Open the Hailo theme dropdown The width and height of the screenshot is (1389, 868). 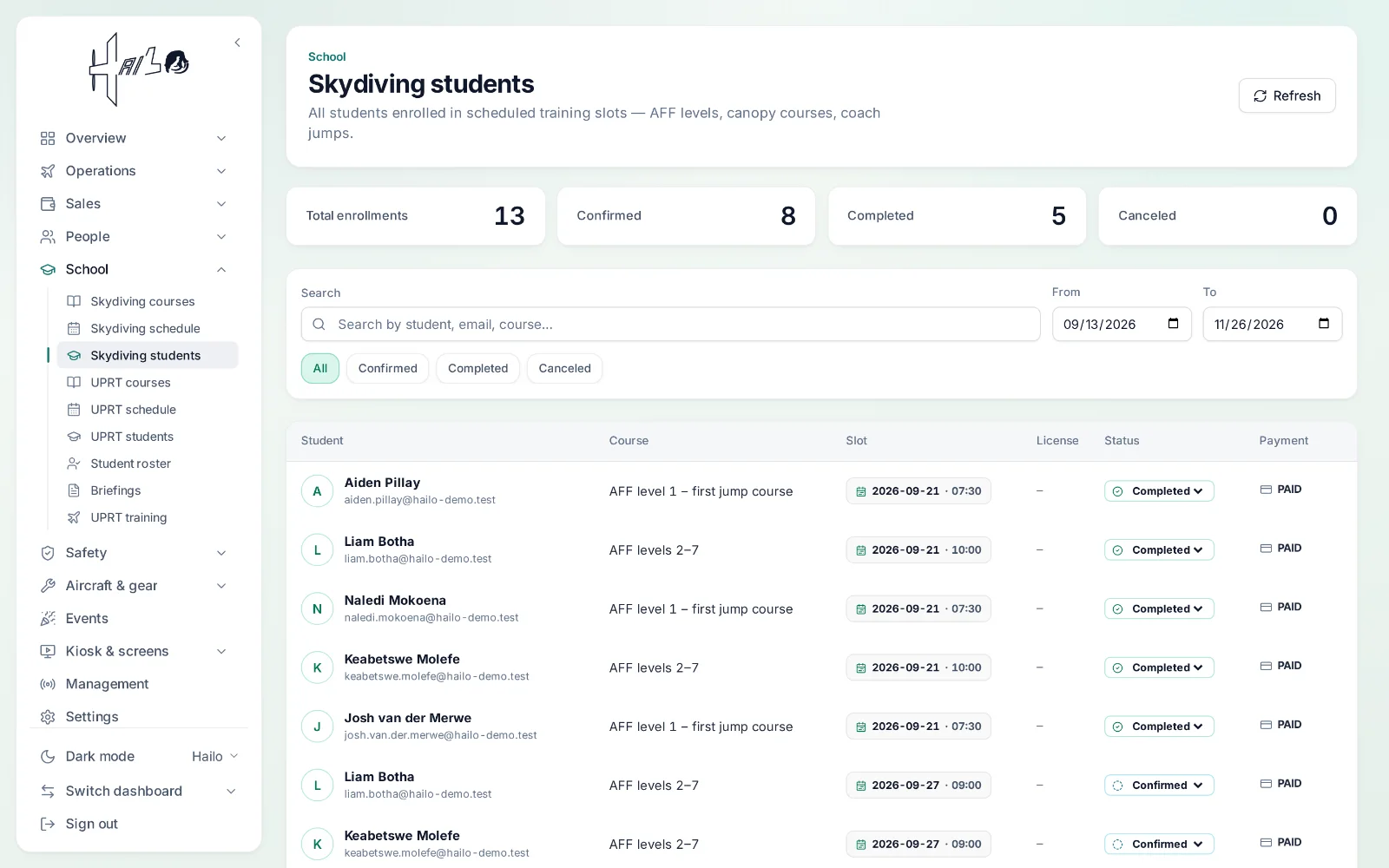pyautogui.click(x=214, y=757)
